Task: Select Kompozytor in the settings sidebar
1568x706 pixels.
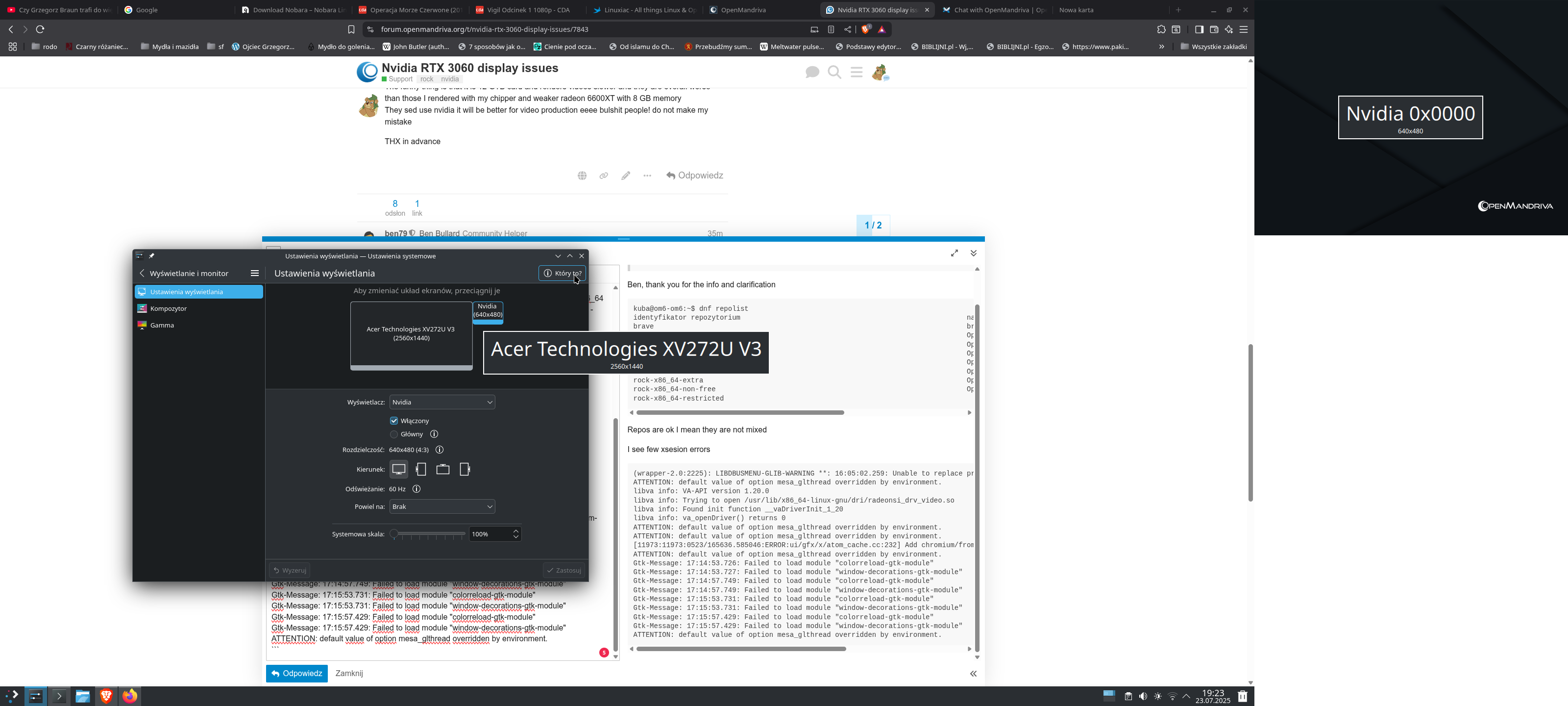Action: 198,308
